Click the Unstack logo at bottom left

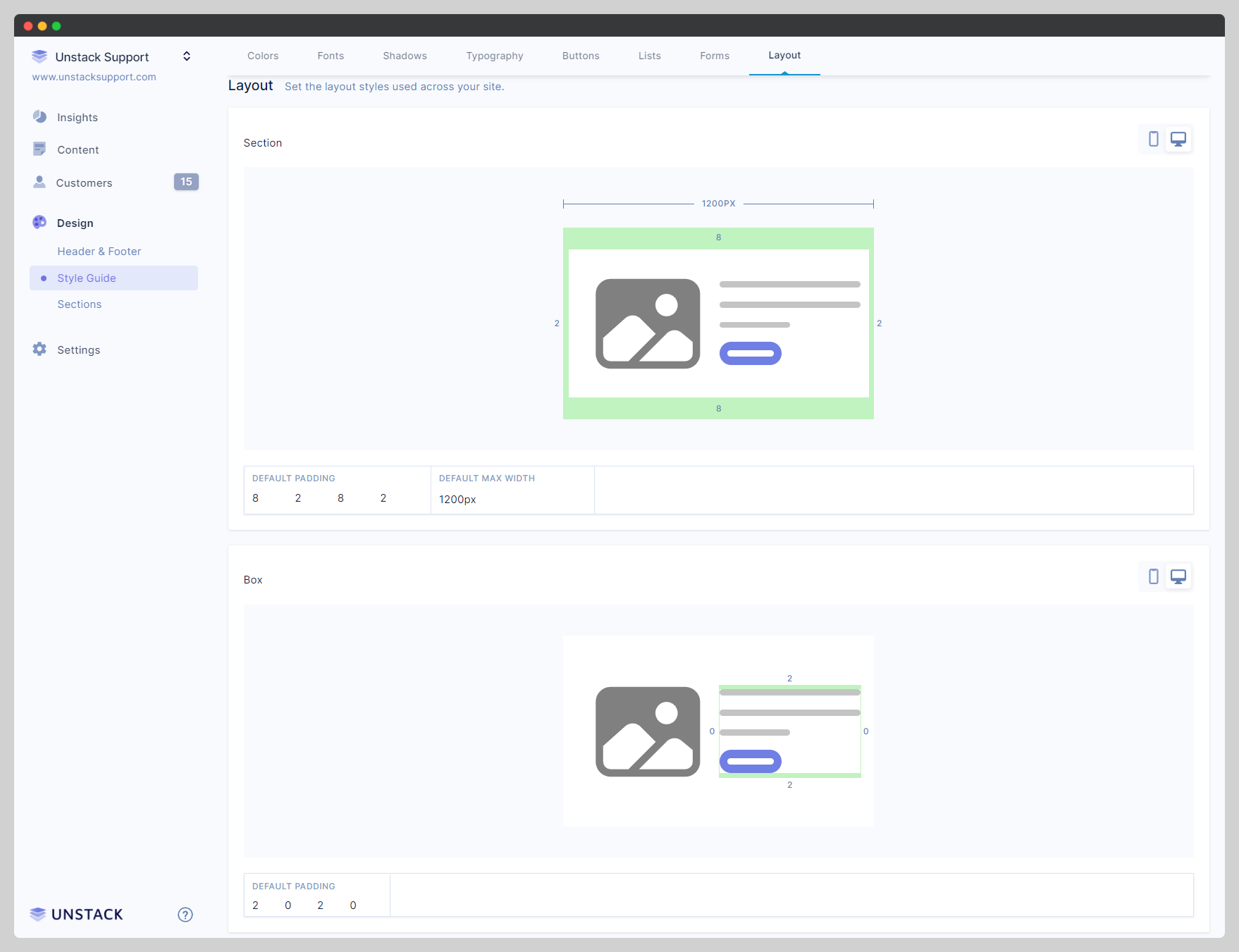tap(77, 915)
